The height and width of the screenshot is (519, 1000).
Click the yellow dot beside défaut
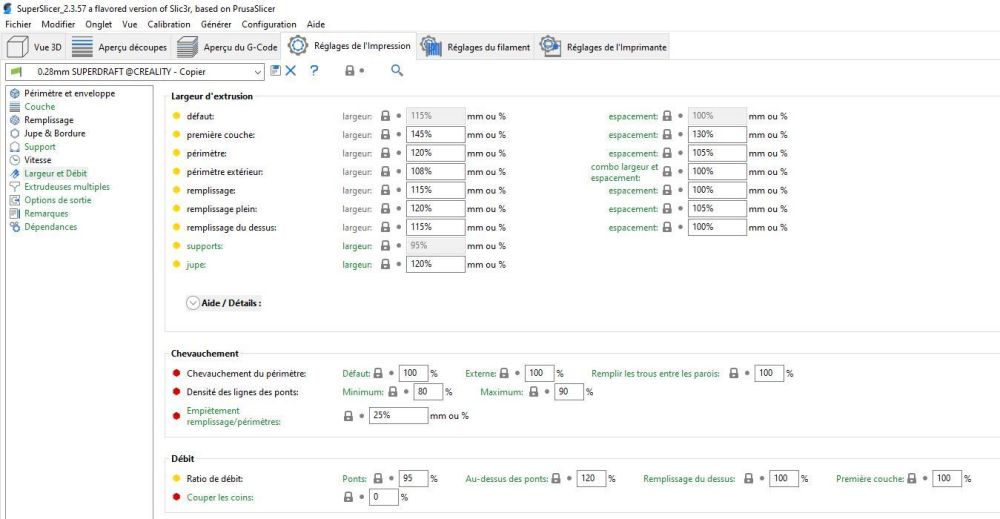click(177, 116)
